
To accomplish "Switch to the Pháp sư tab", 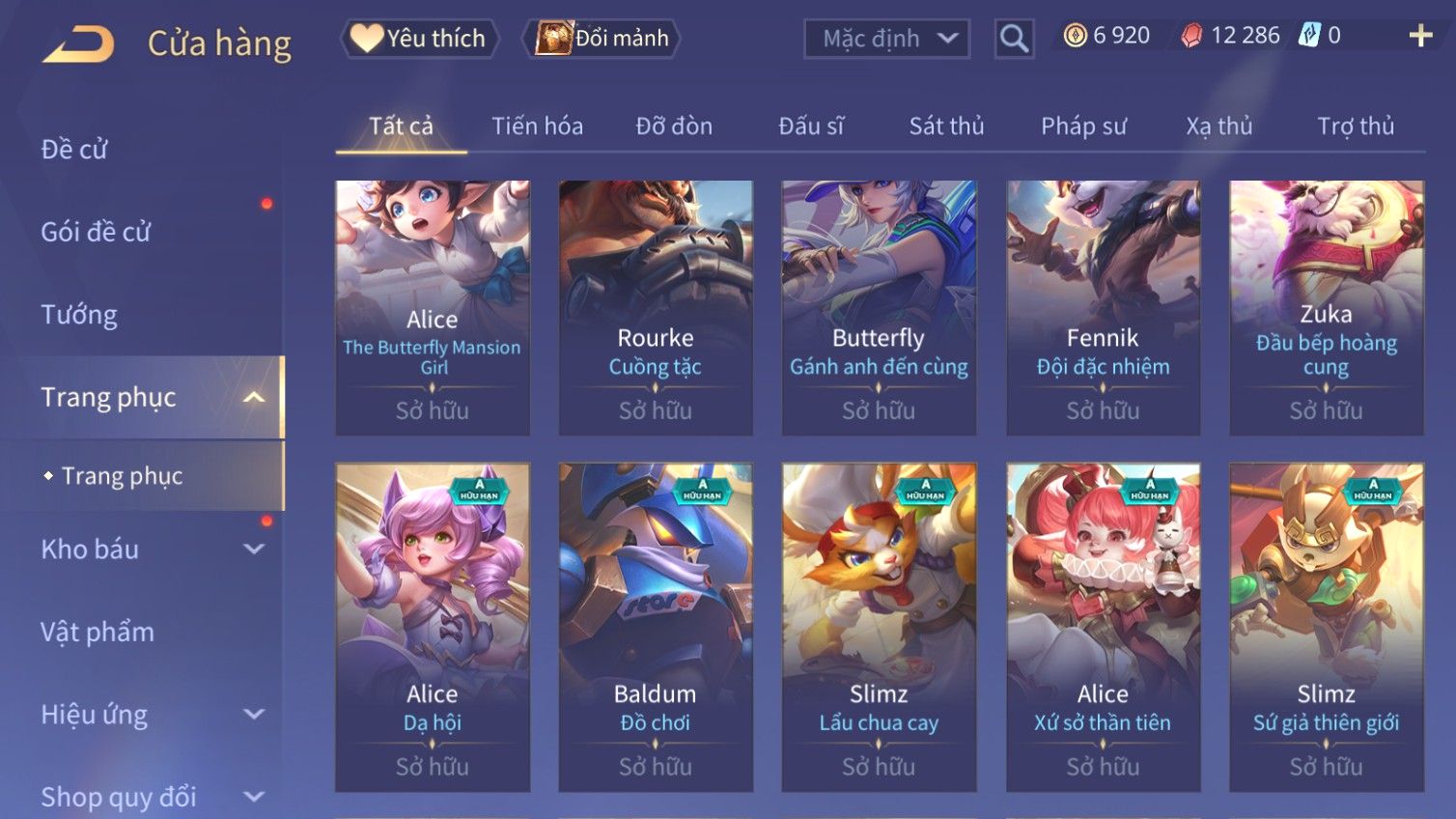I will coord(1083,127).
